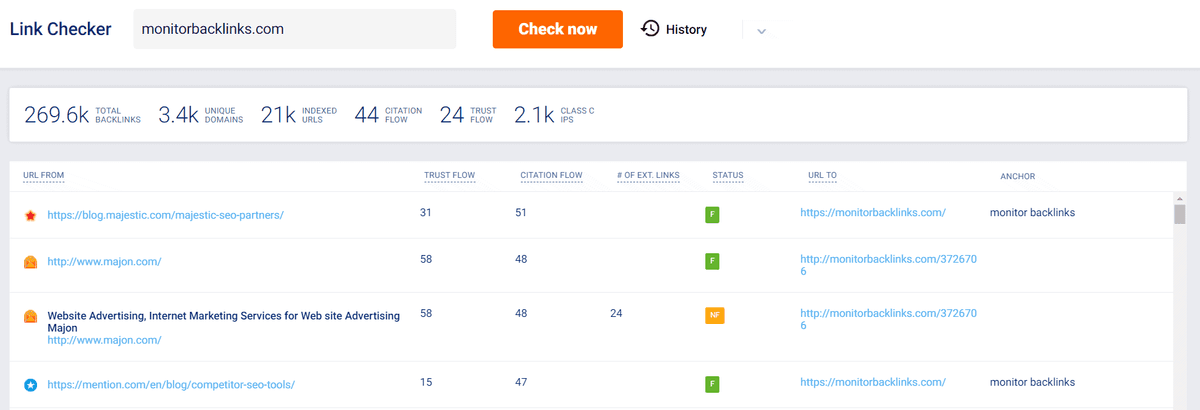Click the Check now button

pos(558,29)
